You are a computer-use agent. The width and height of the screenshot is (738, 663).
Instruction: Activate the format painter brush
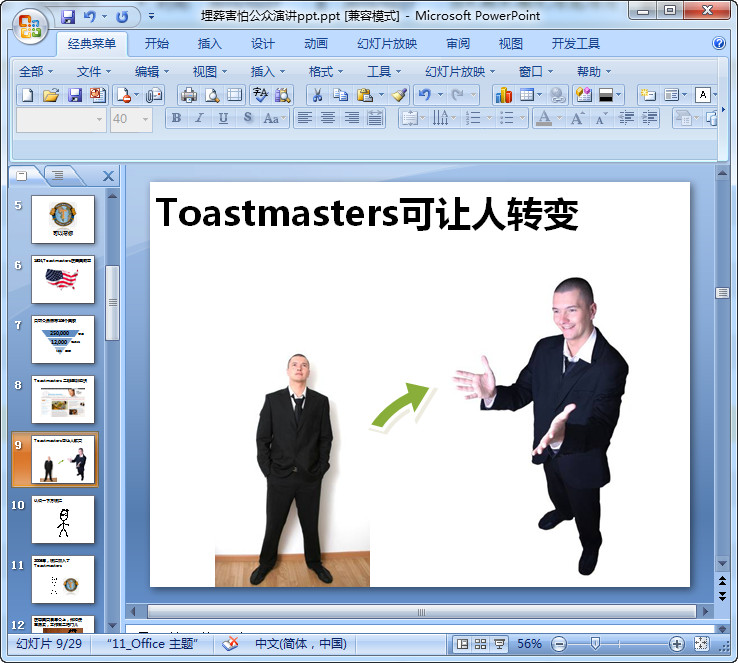point(399,95)
